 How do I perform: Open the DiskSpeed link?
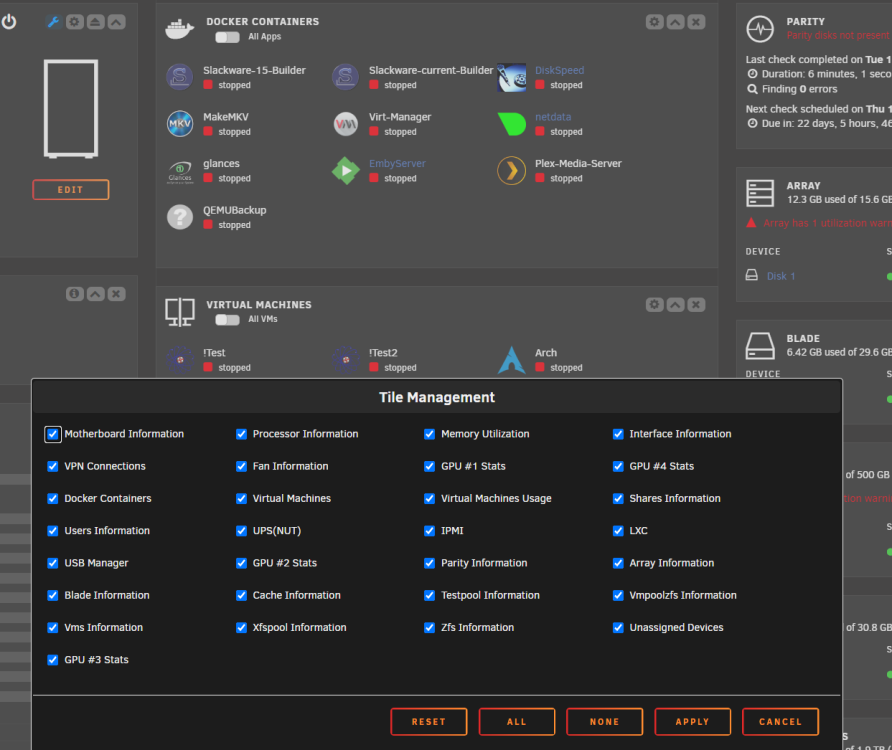(x=559, y=70)
